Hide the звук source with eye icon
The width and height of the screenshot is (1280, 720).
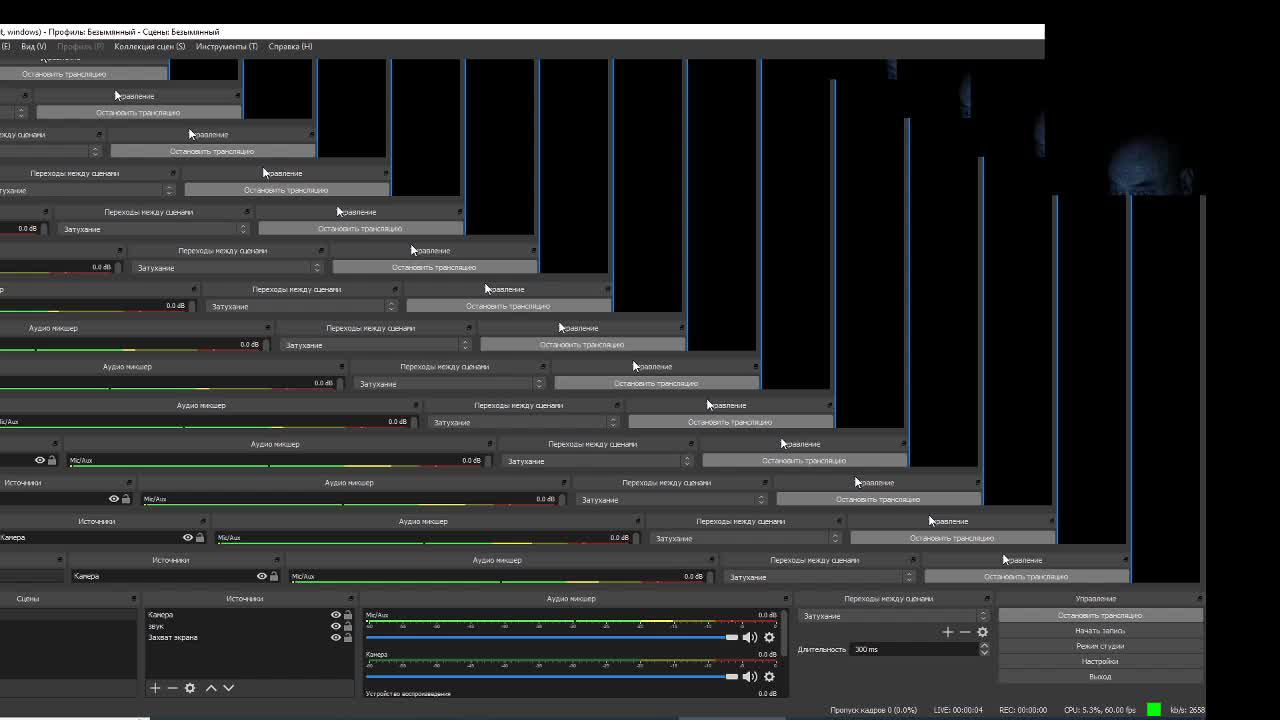(x=336, y=626)
